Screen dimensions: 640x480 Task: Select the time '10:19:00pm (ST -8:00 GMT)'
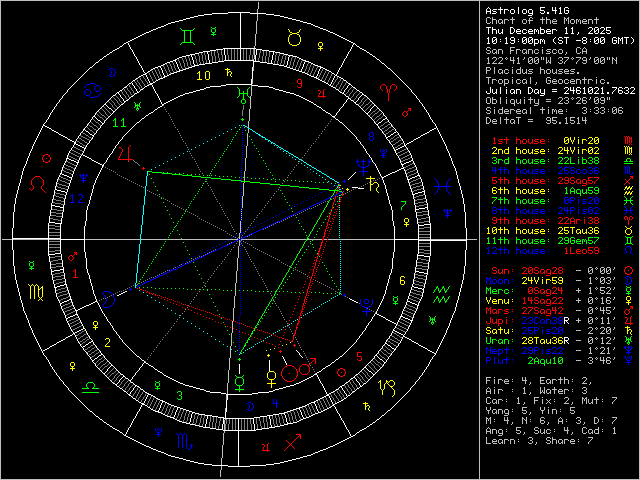click(560, 41)
